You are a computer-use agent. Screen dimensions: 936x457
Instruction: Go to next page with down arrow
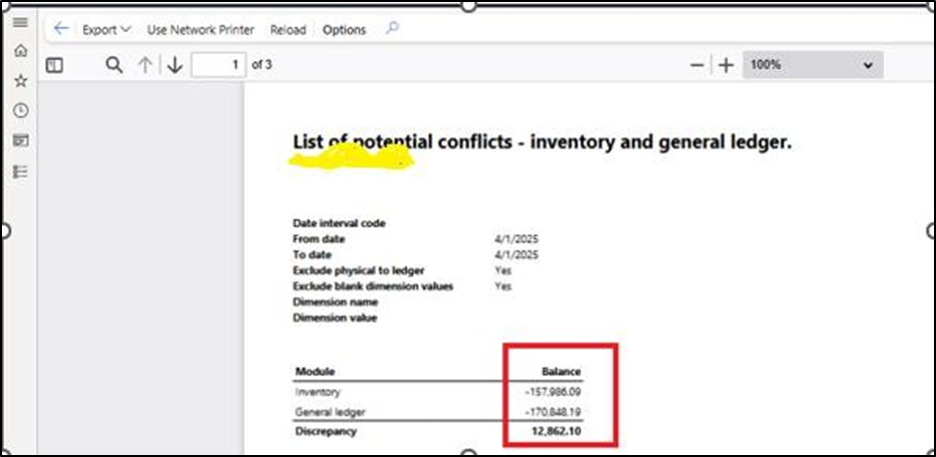[x=175, y=65]
